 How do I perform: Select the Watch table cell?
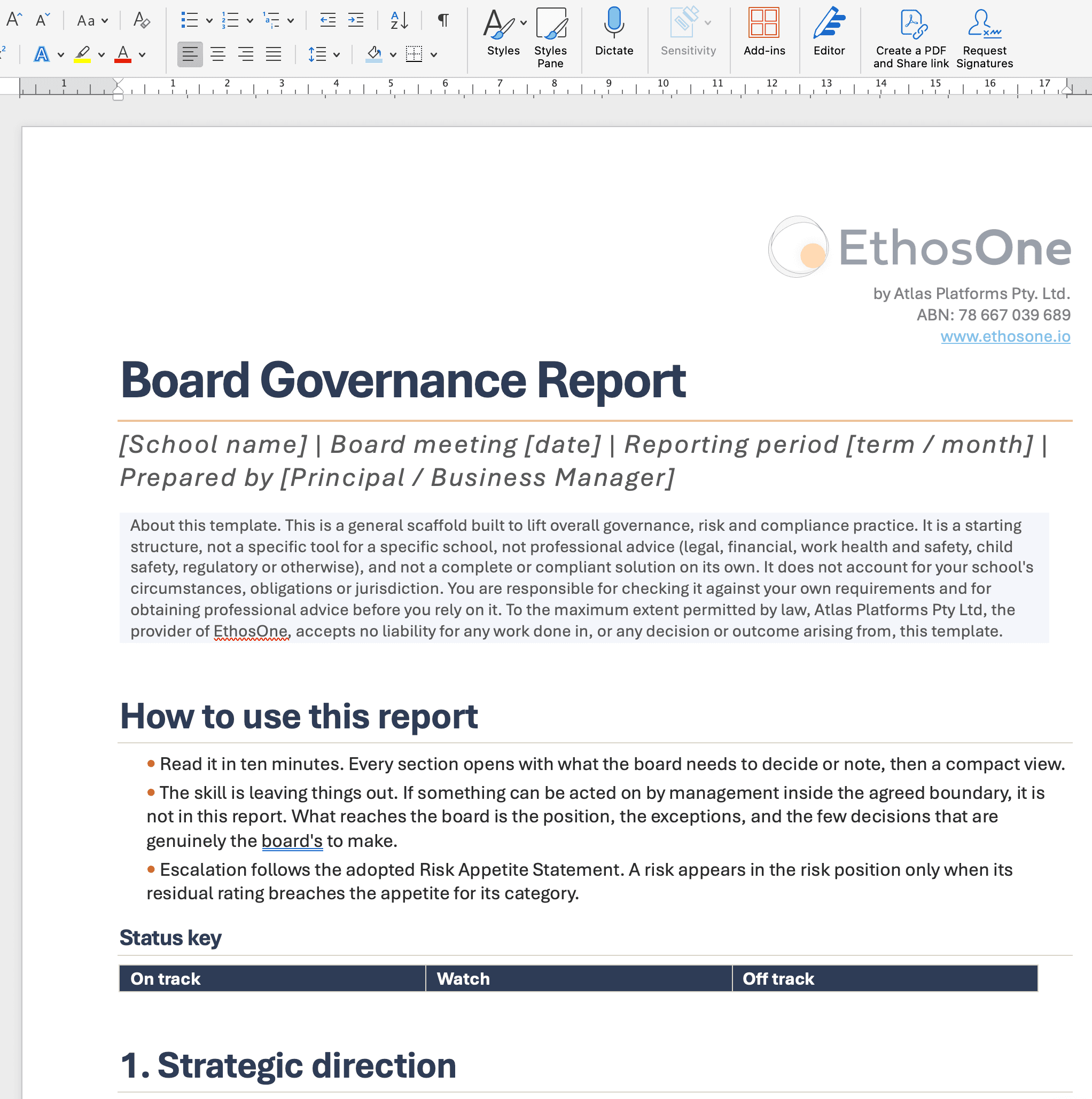pyautogui.click(x=579, y=978)
